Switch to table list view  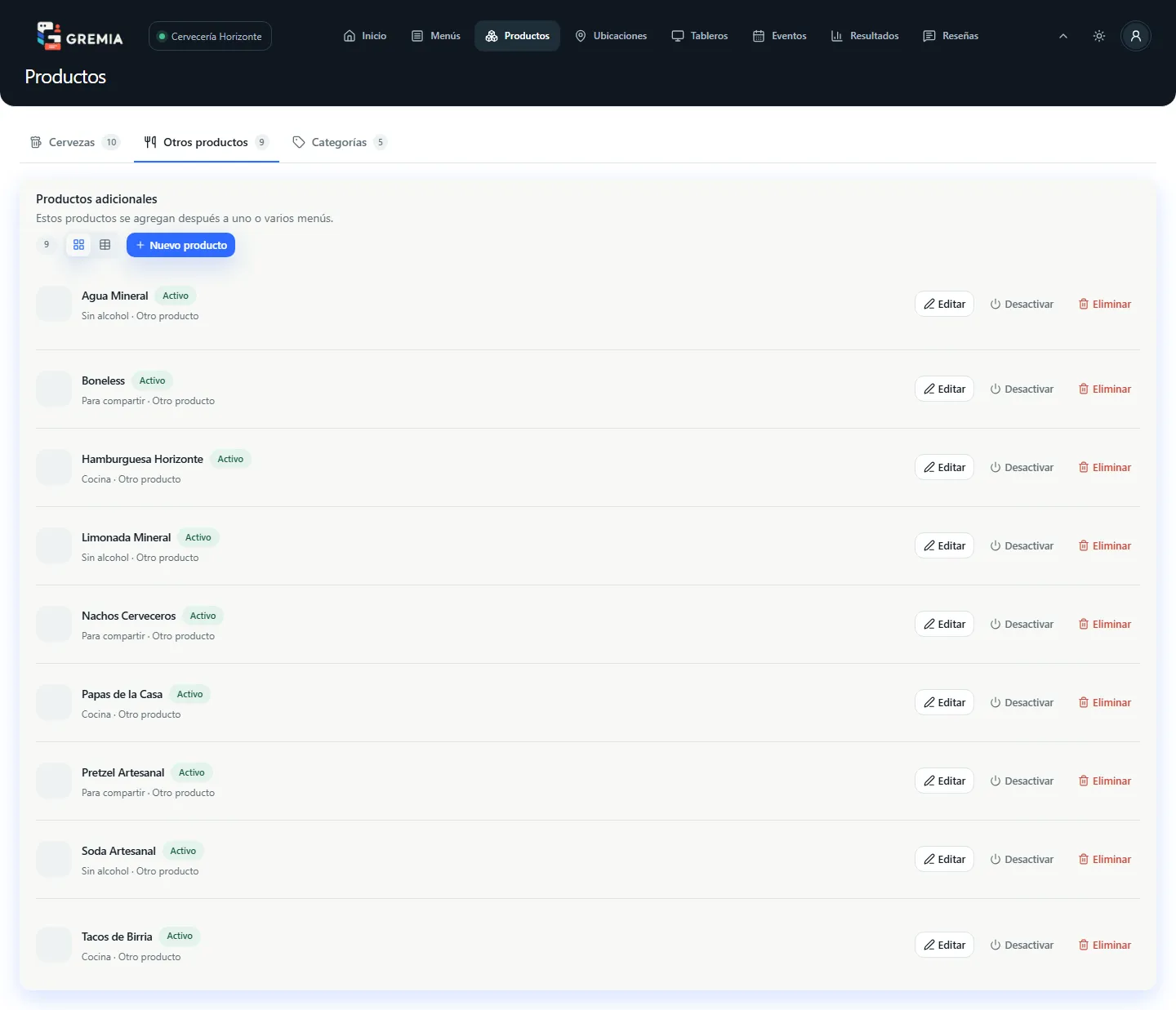pyautogui.click(x=105, y=245)
